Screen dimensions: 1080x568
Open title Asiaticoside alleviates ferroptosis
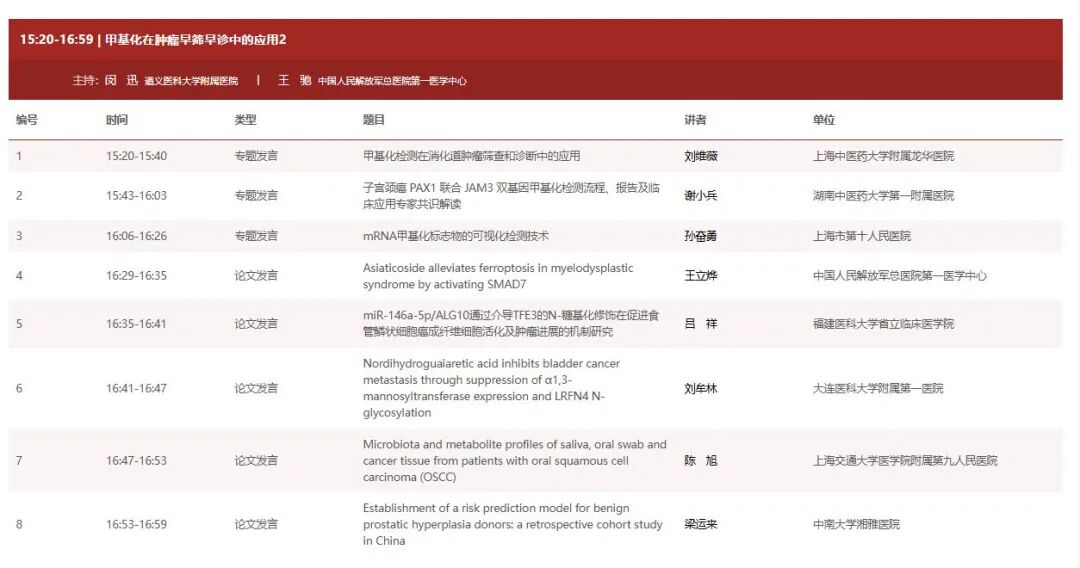tap(498, 276)
